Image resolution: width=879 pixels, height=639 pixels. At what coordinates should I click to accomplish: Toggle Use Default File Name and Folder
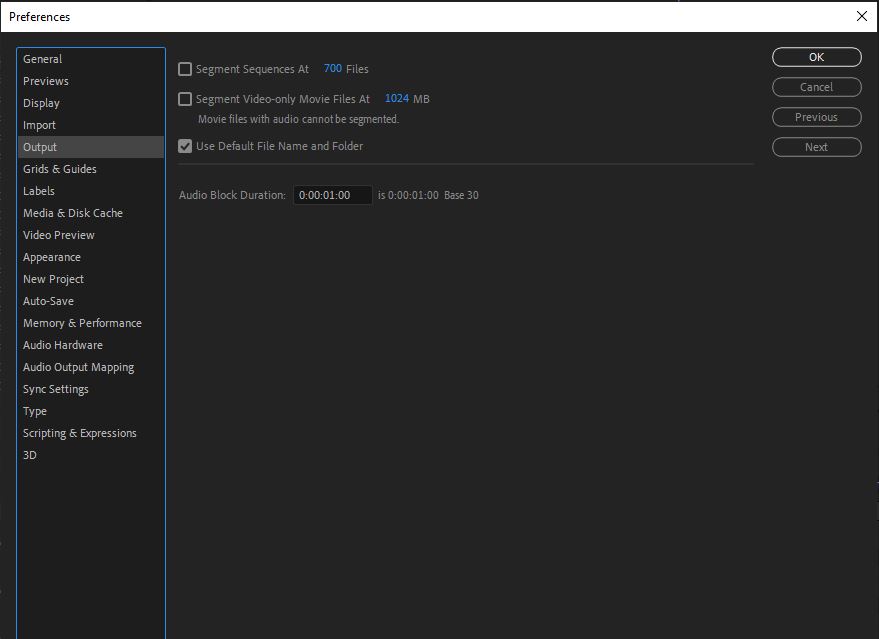tap(185, 146)
